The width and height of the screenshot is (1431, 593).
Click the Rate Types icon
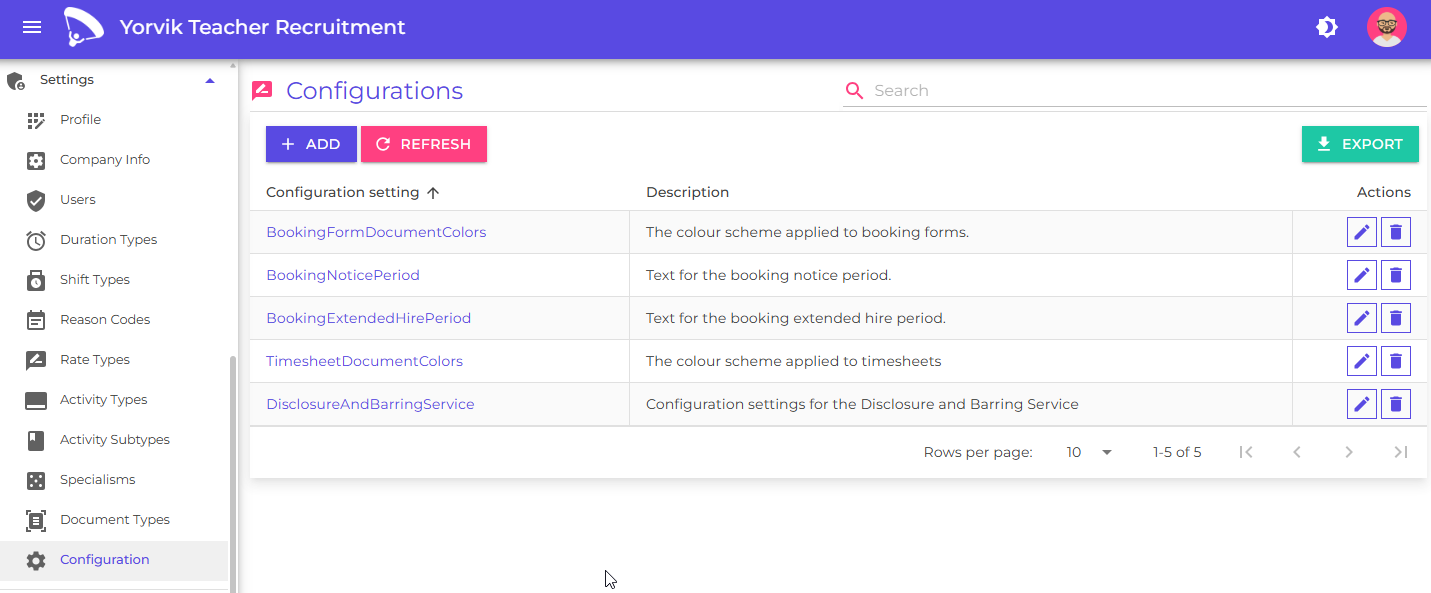(36, 360)
